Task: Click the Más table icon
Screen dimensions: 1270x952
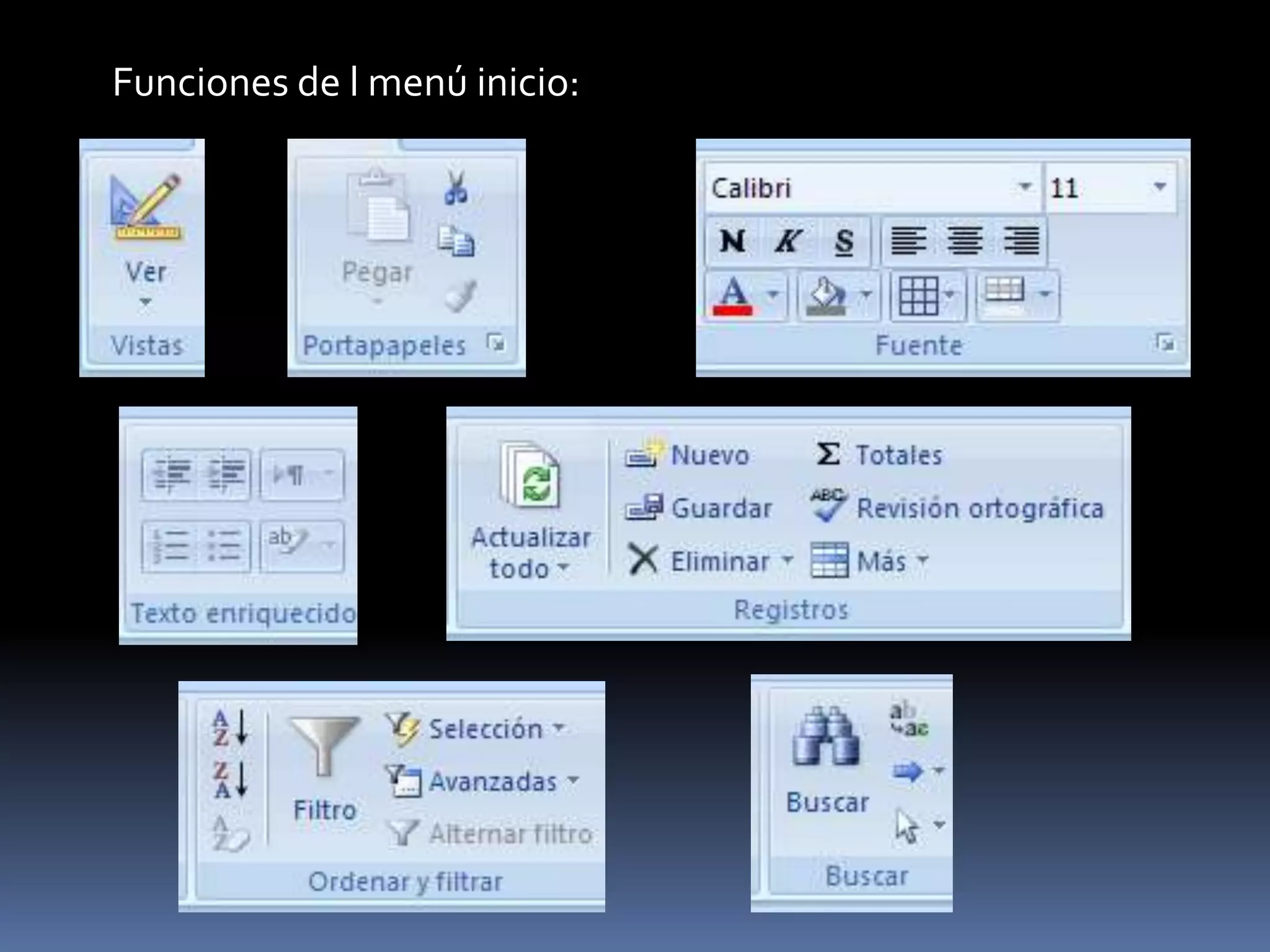Action: 830,560
